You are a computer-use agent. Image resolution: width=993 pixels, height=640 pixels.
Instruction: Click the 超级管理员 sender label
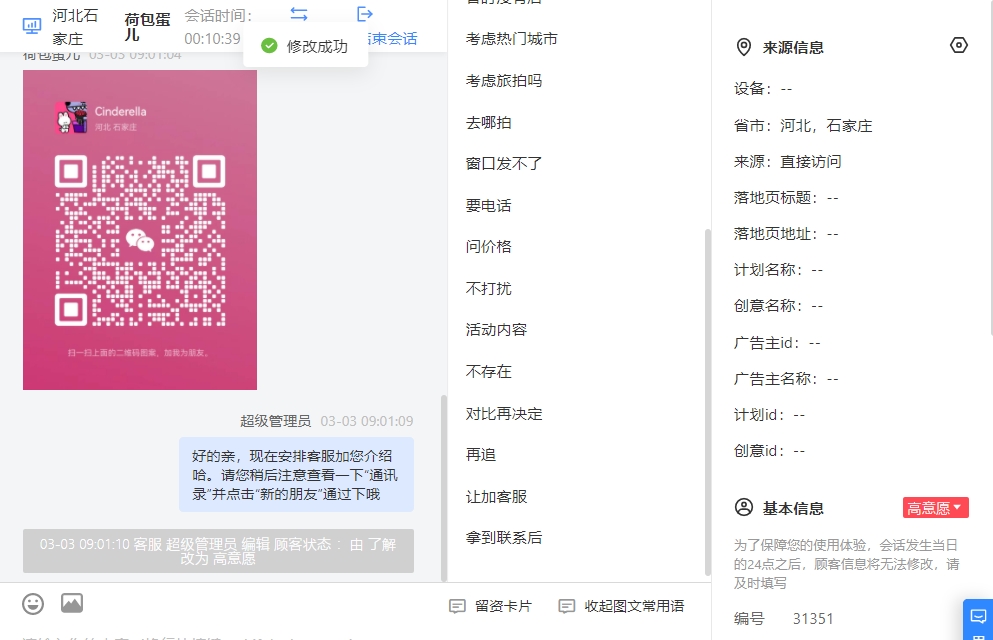tap(275, 422)
